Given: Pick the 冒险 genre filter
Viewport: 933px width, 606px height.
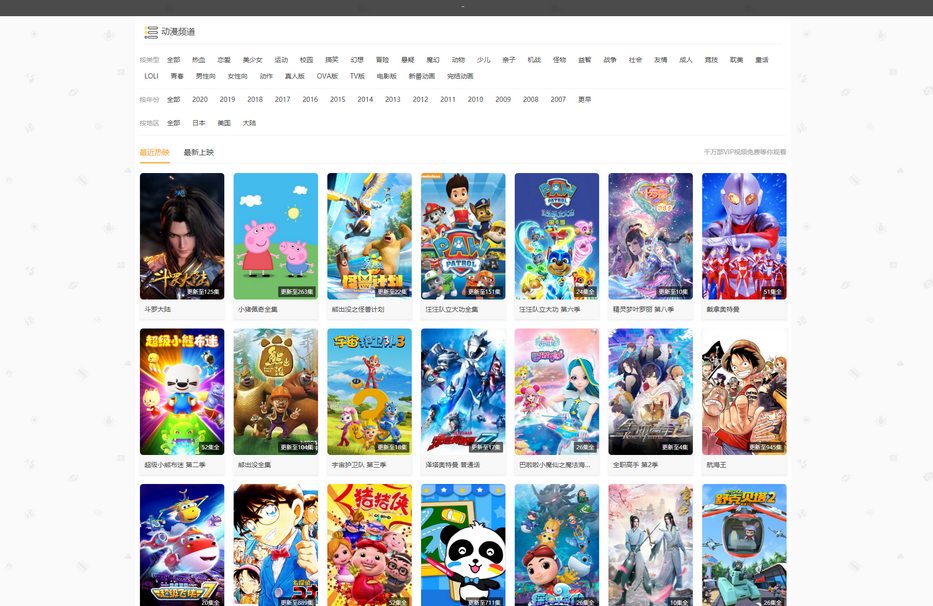Looking at the screenshot, I should [382, 60].
